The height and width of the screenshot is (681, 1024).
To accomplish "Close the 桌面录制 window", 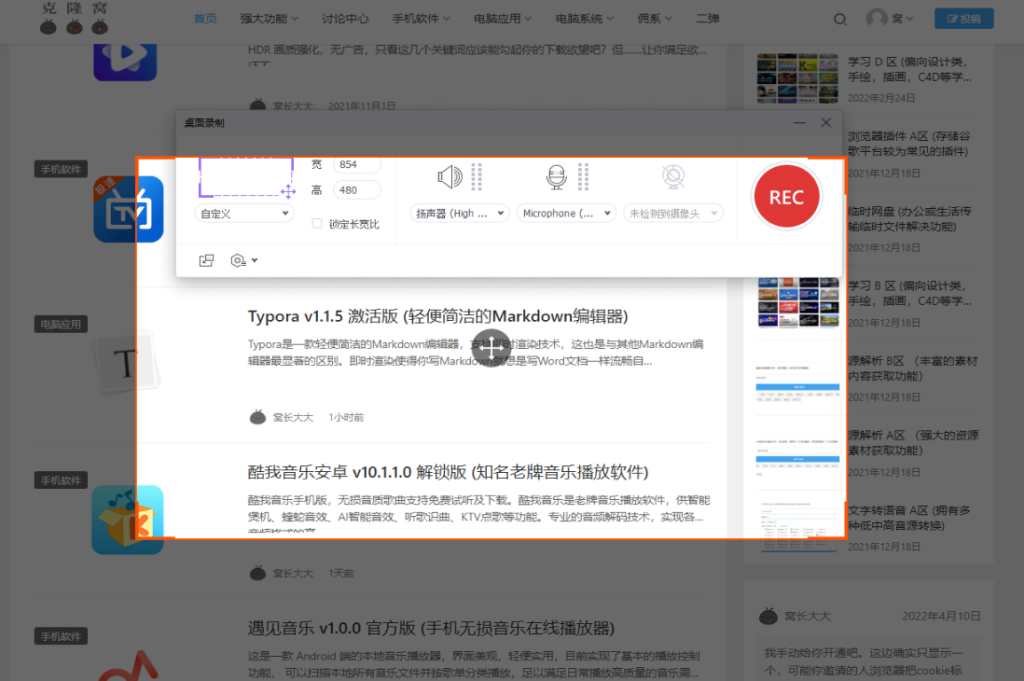I will pos(826,123).
